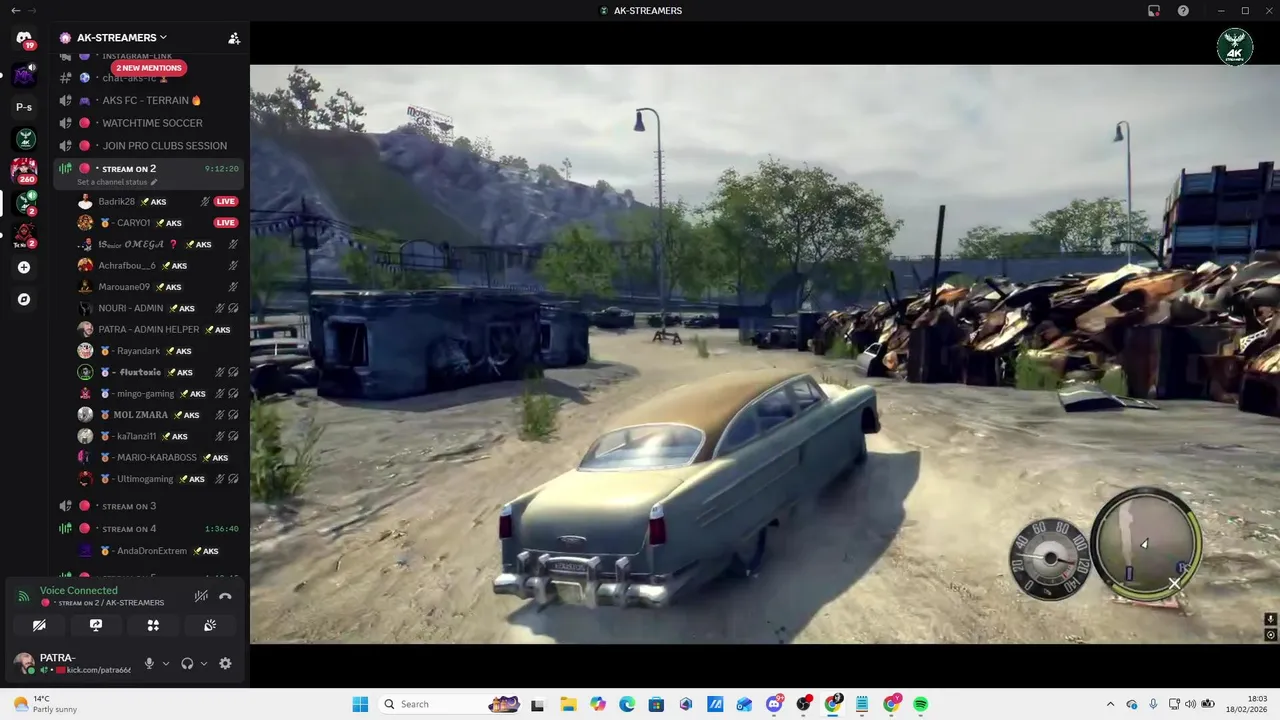Show hidden system tray icons chevron
This screenshot has height=720, width=1280.
coord(1110,704)
